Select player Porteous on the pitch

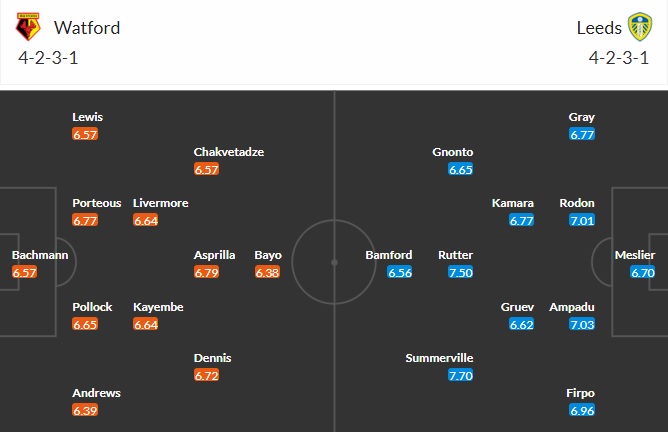coord(96,203)
